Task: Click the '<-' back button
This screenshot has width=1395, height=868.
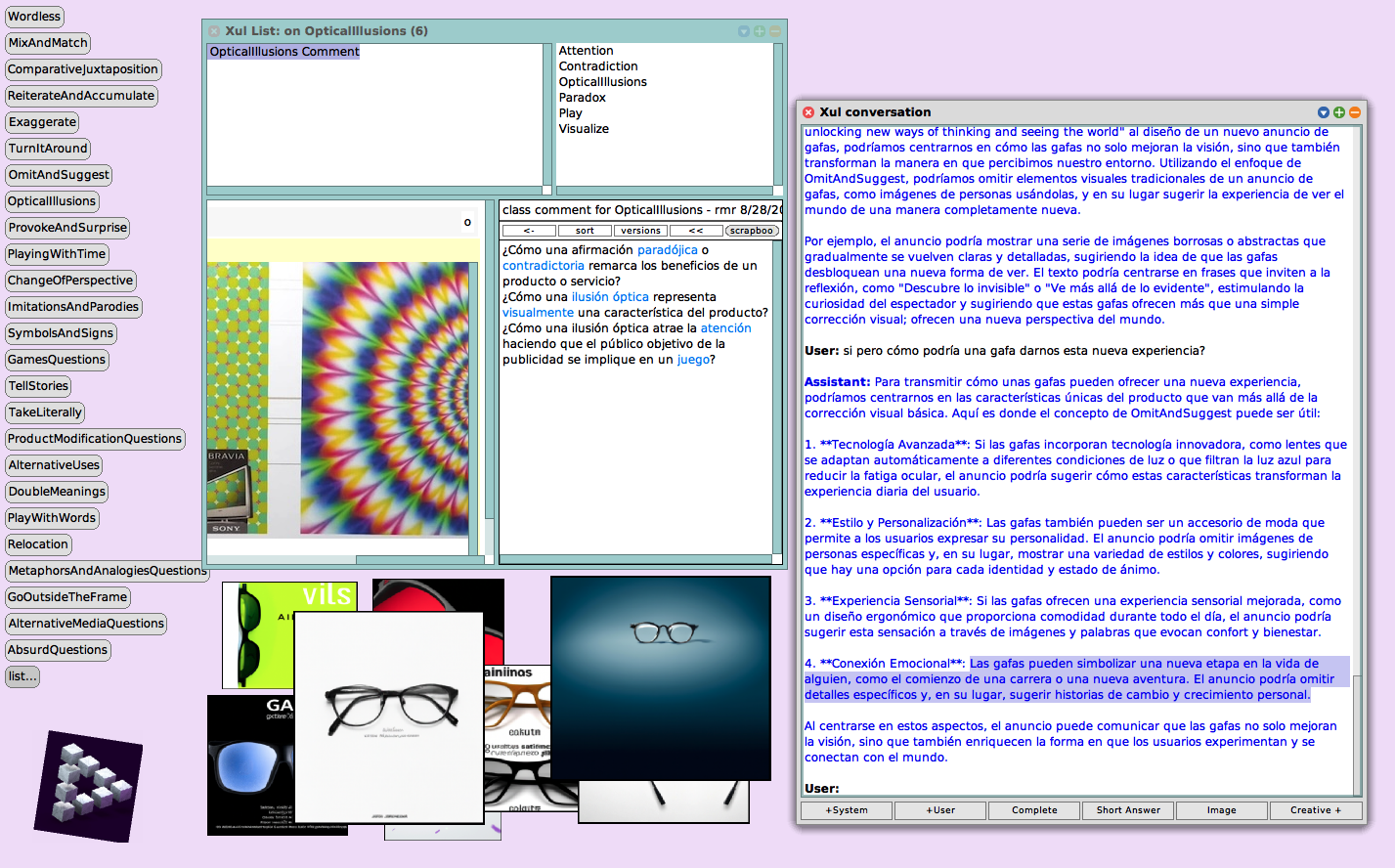Action: [x=529, y=231]
